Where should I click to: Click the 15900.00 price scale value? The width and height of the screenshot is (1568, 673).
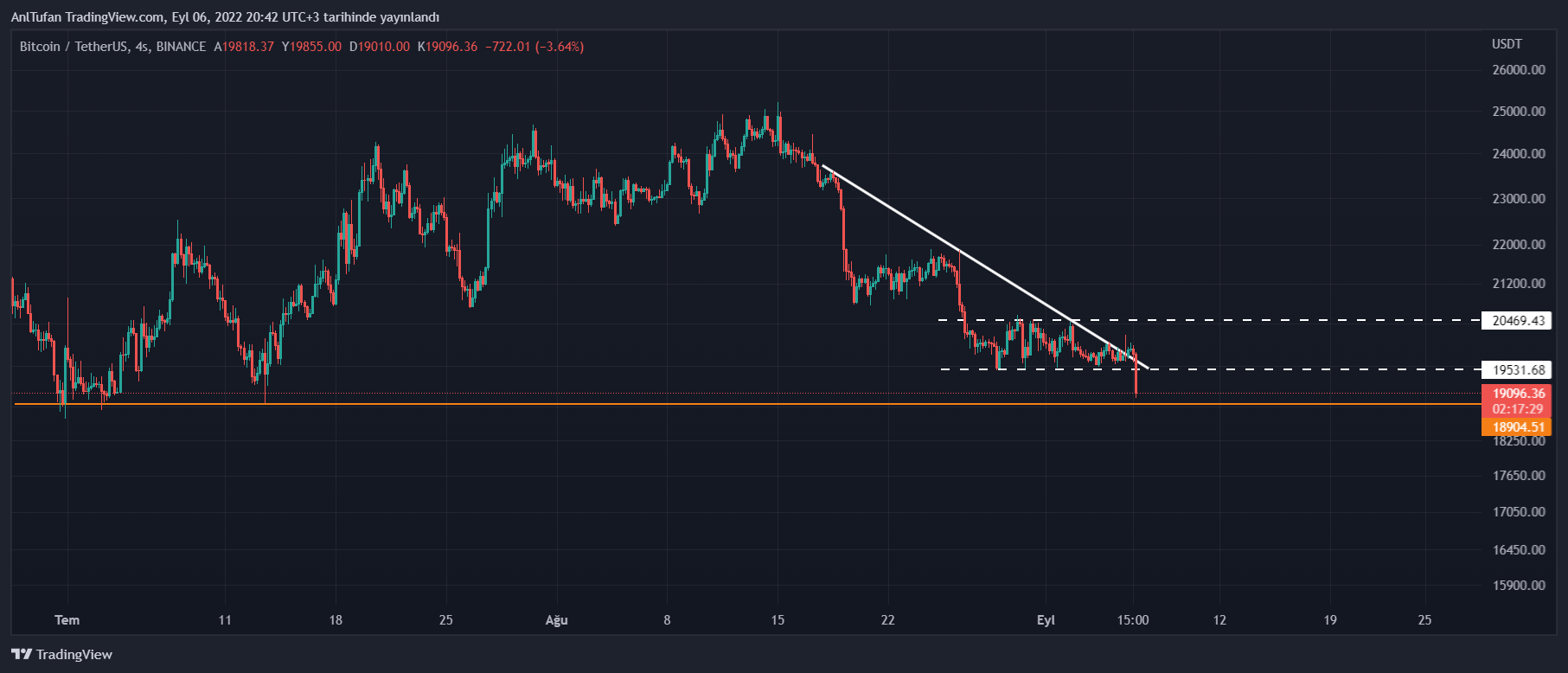point(1519,586)
